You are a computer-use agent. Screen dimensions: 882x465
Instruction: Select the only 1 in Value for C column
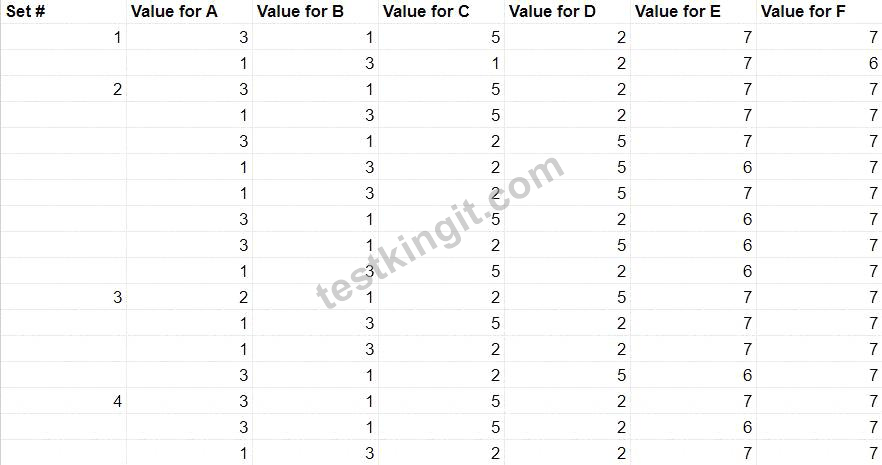(x=441, y=63)
